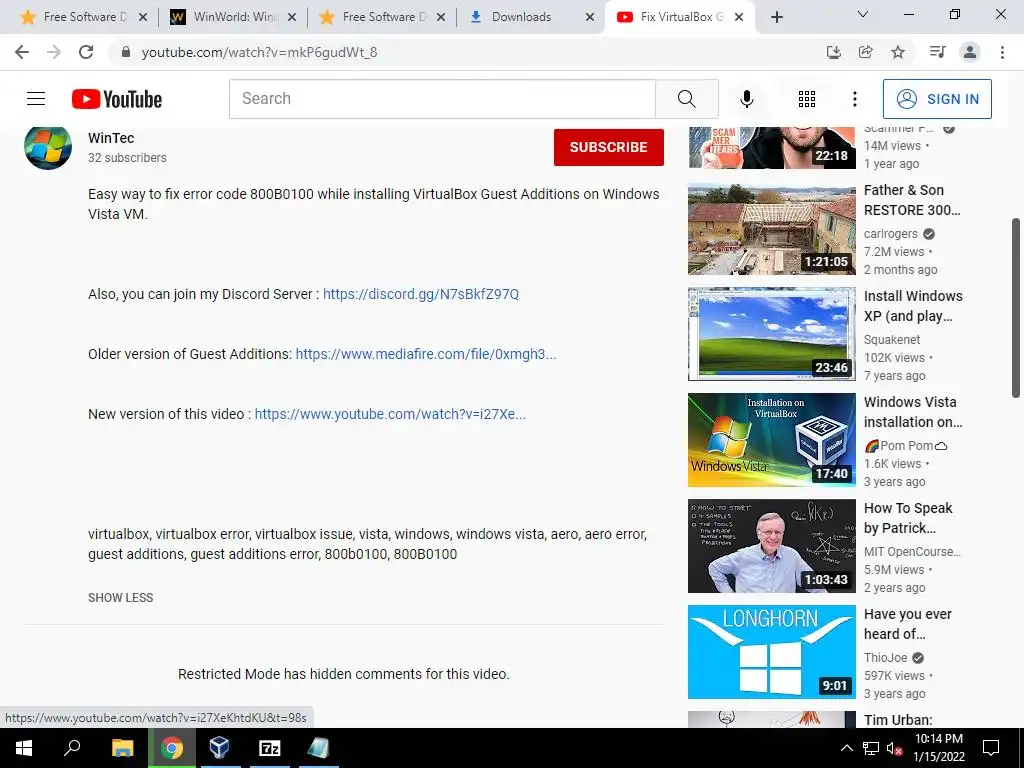Switch to the WinWorld tab
Screen dimensions: 1024x768
pos(224,17)
